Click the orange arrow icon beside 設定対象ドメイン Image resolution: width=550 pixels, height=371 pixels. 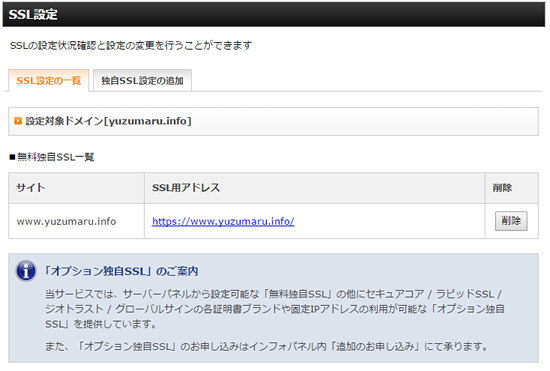[18, 121]
